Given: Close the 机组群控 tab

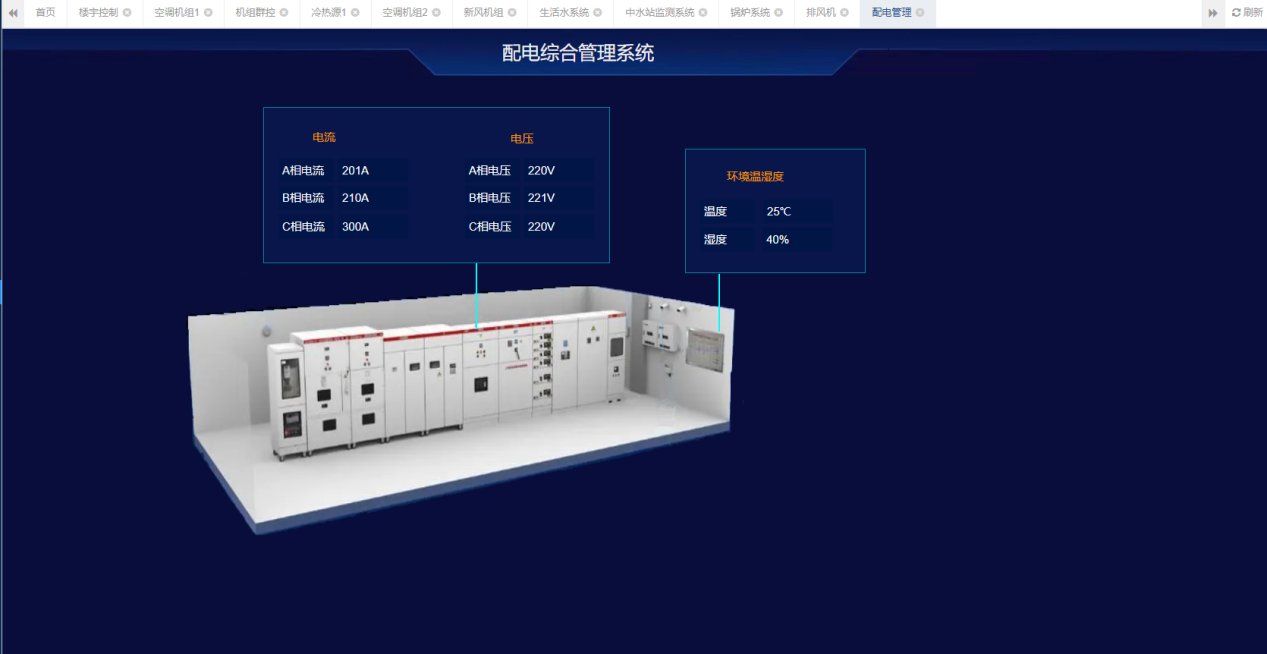Looking at the screenshot, I should tap(284, 13).
